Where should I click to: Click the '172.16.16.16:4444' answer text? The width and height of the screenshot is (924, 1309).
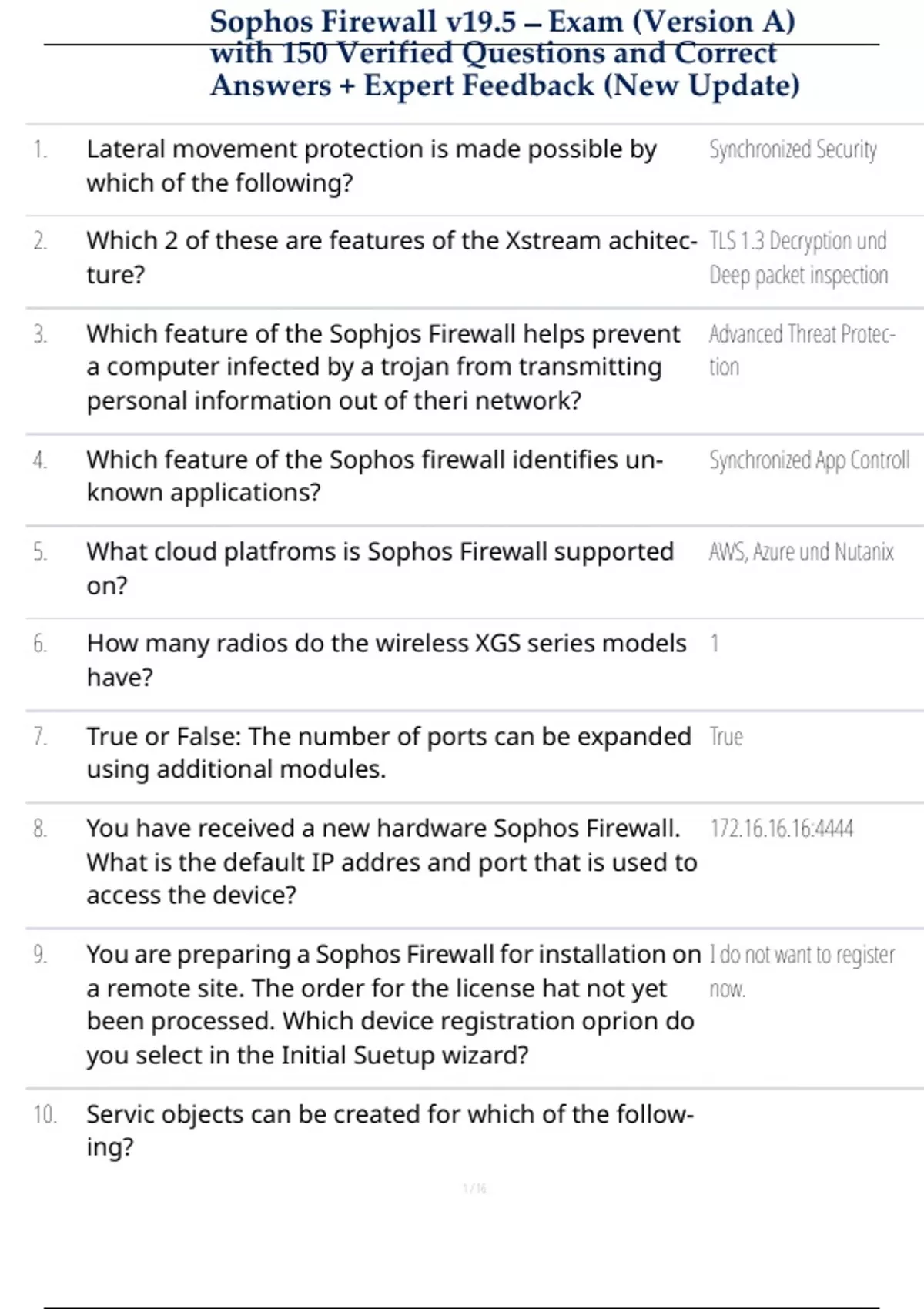click(782, 829)
